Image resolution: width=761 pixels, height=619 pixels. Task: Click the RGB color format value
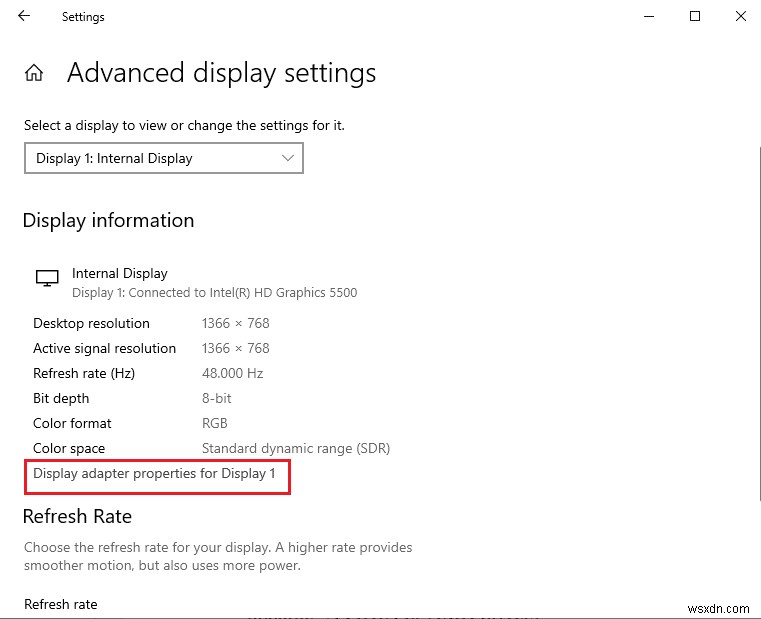[x=215, y=423]
